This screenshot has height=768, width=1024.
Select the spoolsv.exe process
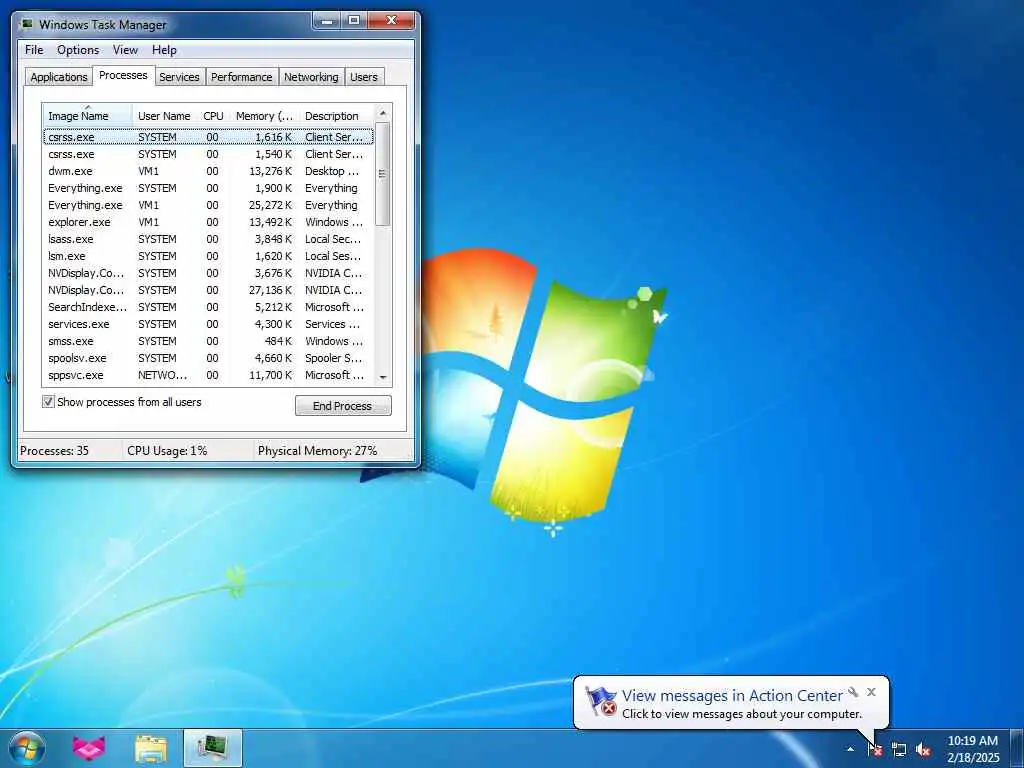[208, 358]
